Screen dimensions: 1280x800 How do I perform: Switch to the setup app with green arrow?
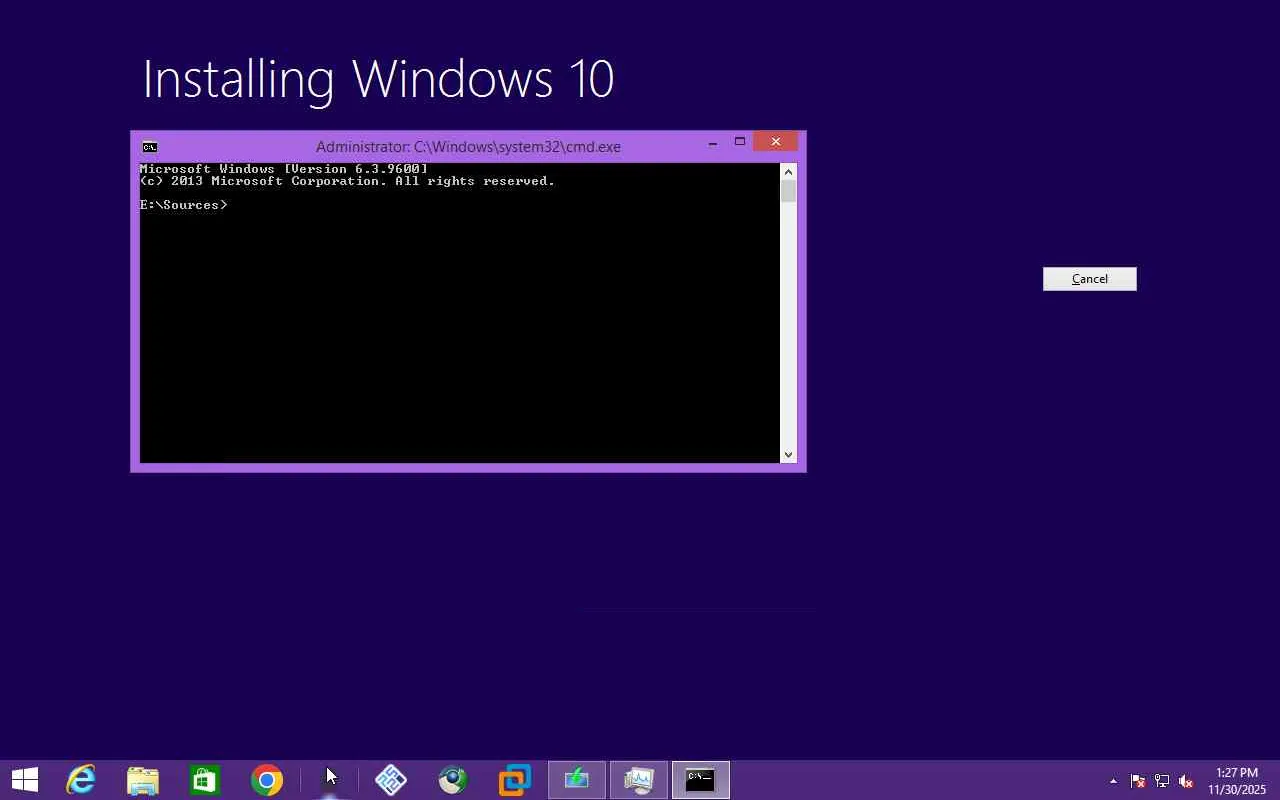(577, 780)
